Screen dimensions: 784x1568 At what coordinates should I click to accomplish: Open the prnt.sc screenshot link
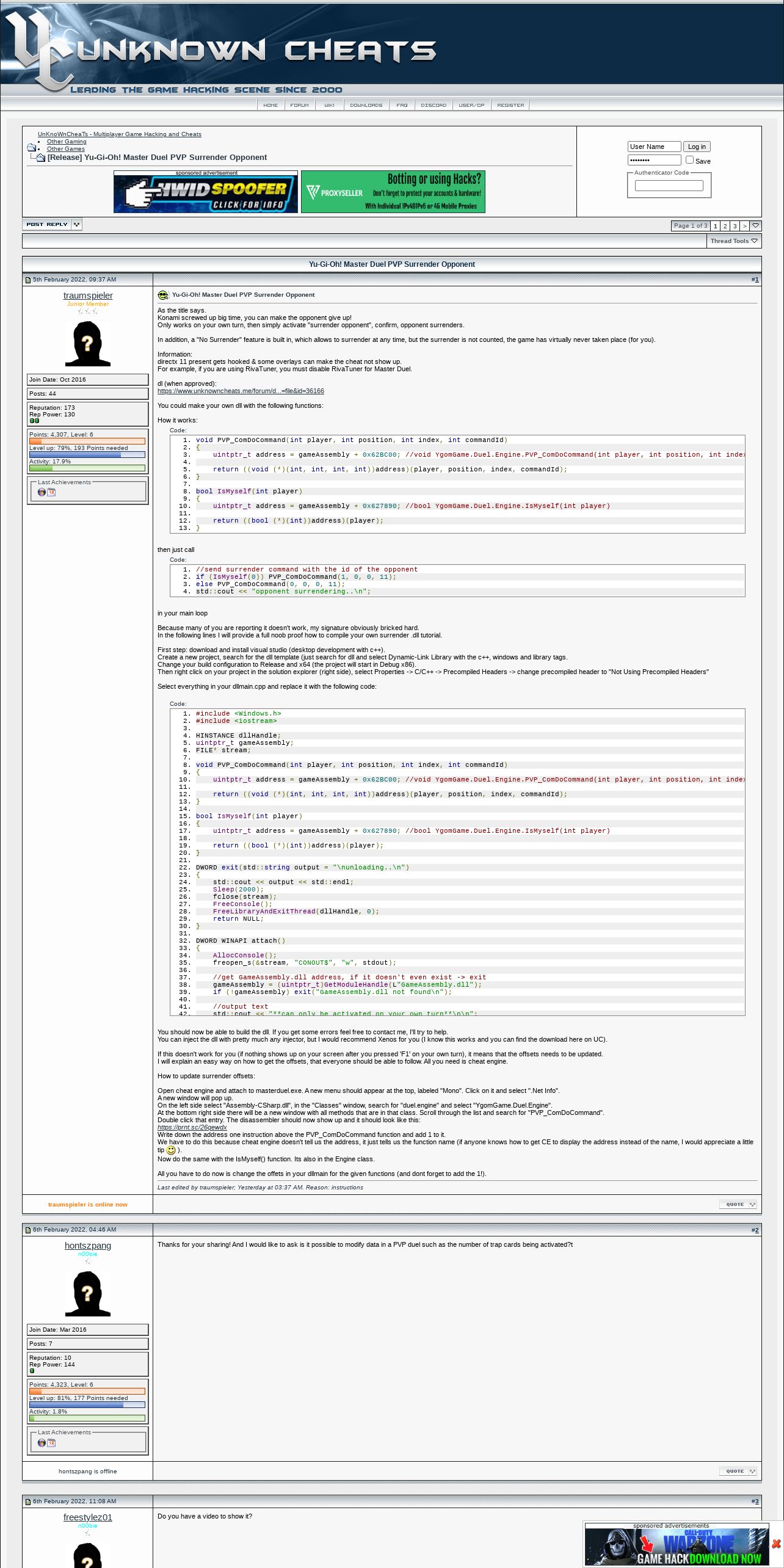192,1127
